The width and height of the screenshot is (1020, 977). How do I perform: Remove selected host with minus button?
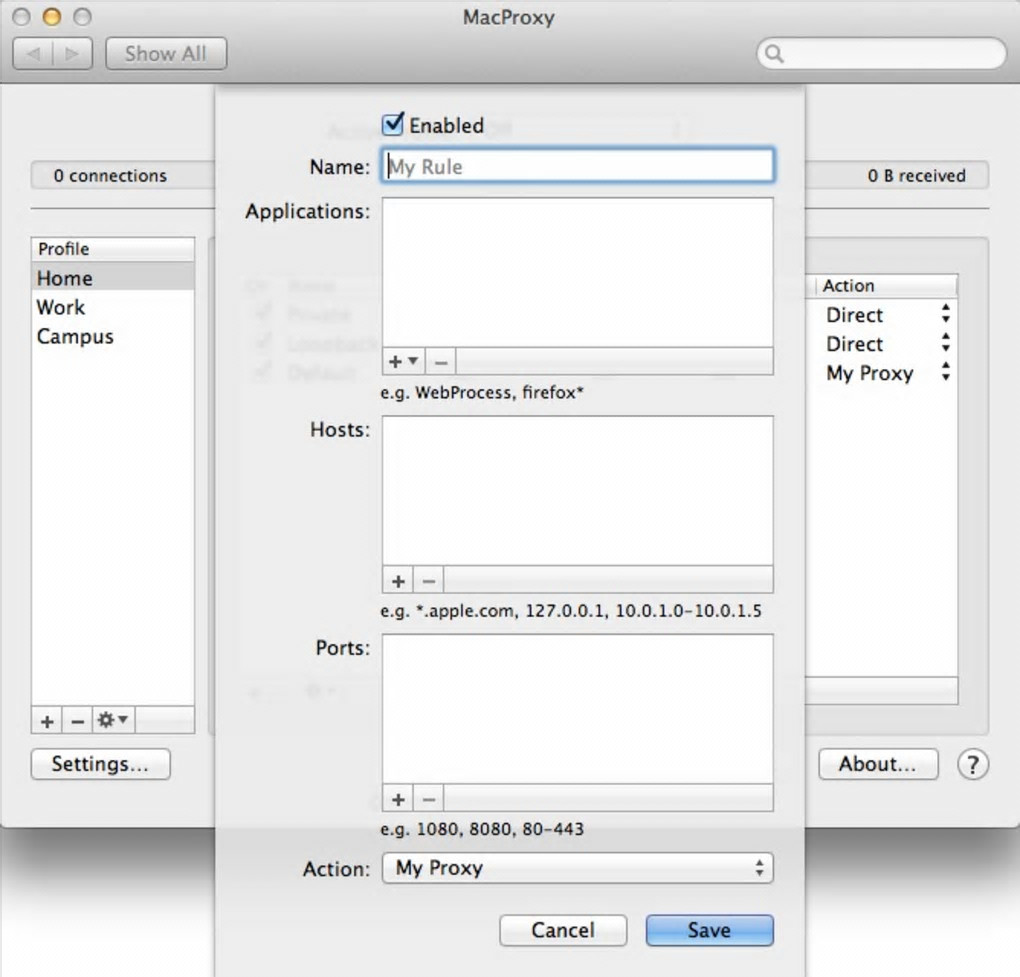pyautogui.click(x=429, y=580)
